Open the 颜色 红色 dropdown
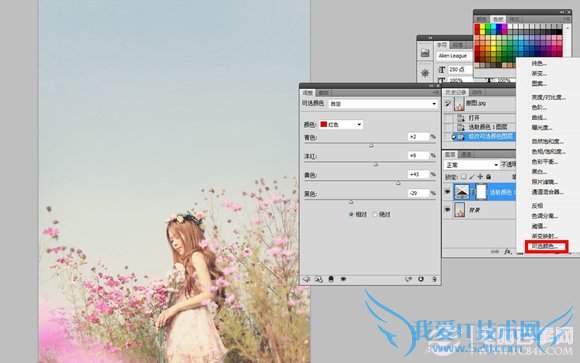 [x=341, y=125]
